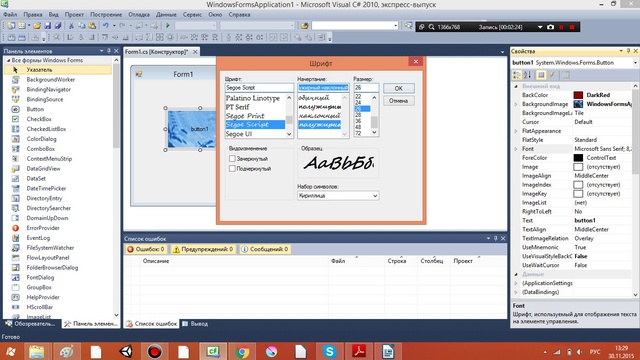
Task: Select the Button control in toolbox
Action: 35,109
